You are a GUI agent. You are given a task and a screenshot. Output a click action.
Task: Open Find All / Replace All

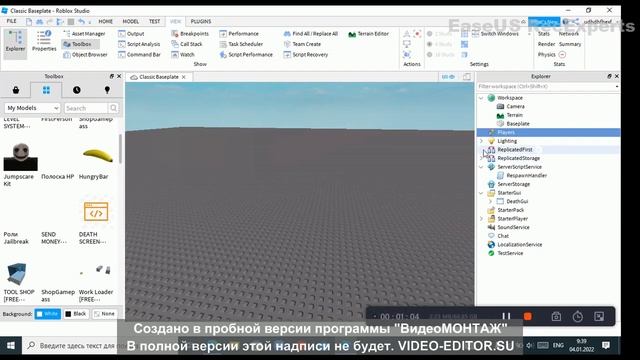point(311,34)
